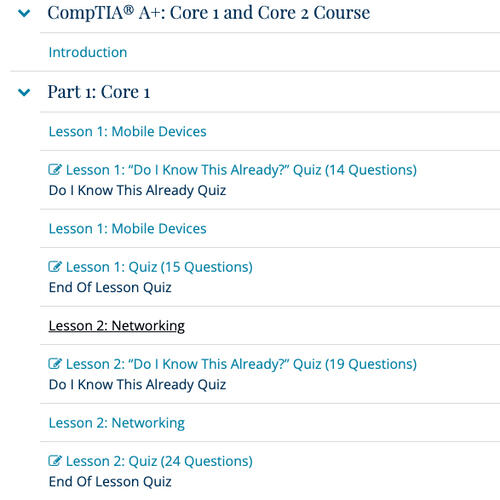Open Lesson 1 "Do I Know This Already?" Quiz

pyautogui.click(x=241, y=170)
